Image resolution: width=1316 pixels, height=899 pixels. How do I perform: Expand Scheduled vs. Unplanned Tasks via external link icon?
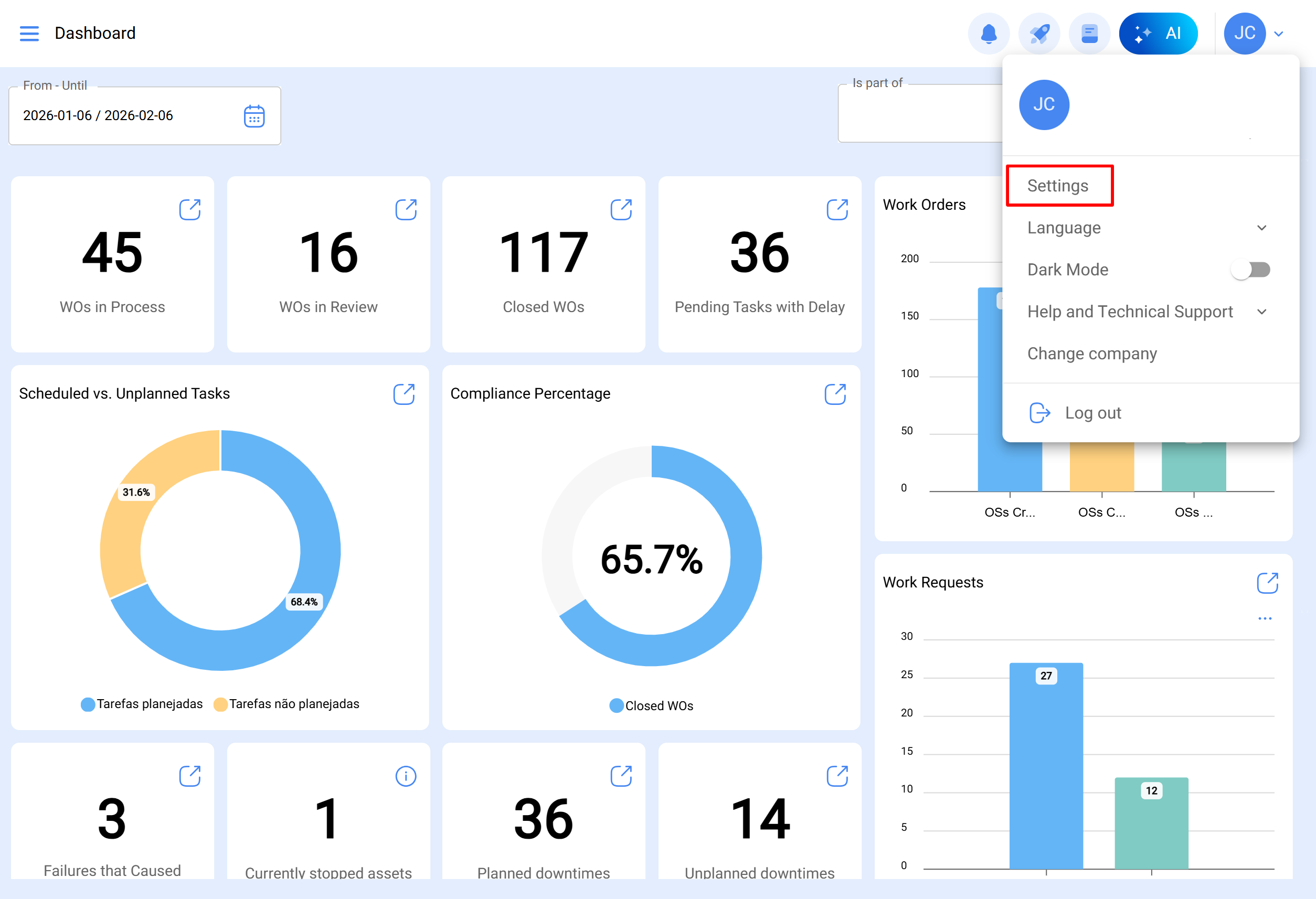click(404, 394)
